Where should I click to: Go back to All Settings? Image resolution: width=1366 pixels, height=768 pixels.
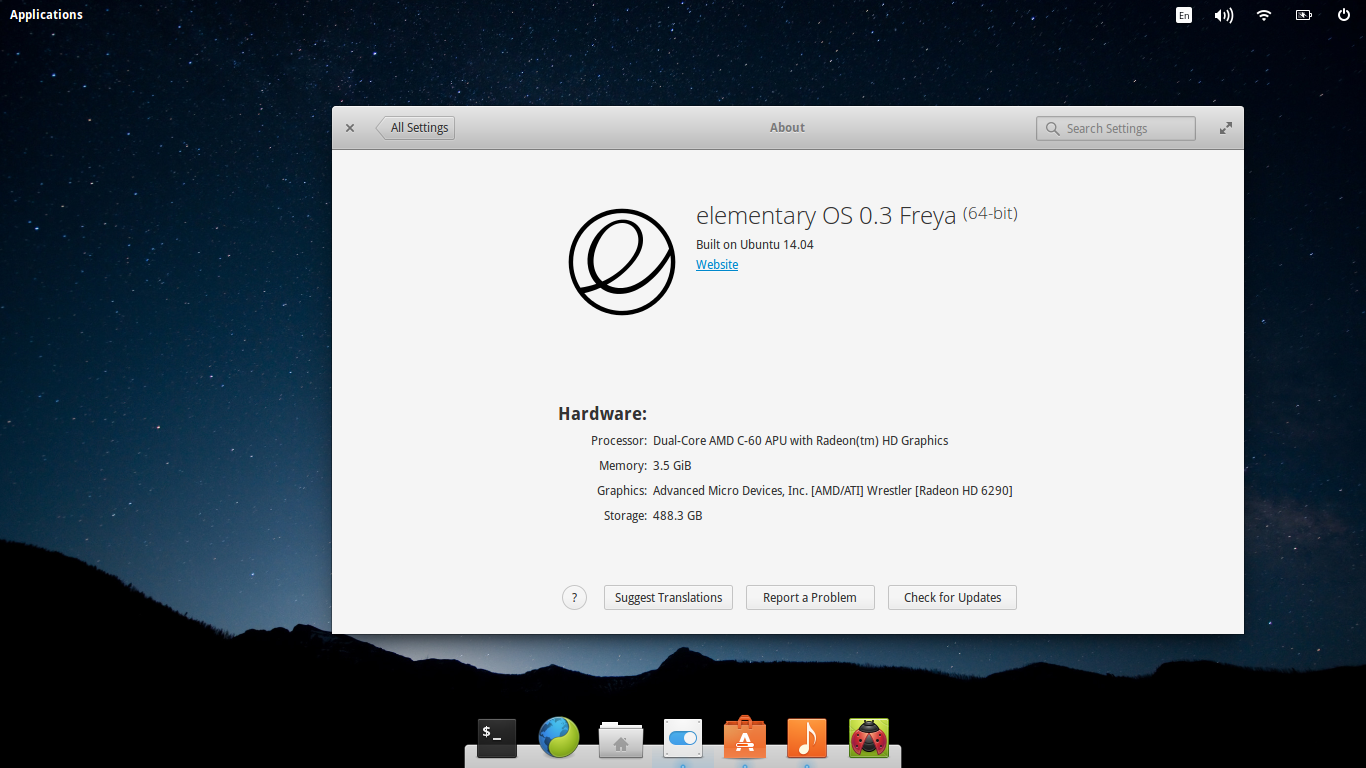[415, 128]
